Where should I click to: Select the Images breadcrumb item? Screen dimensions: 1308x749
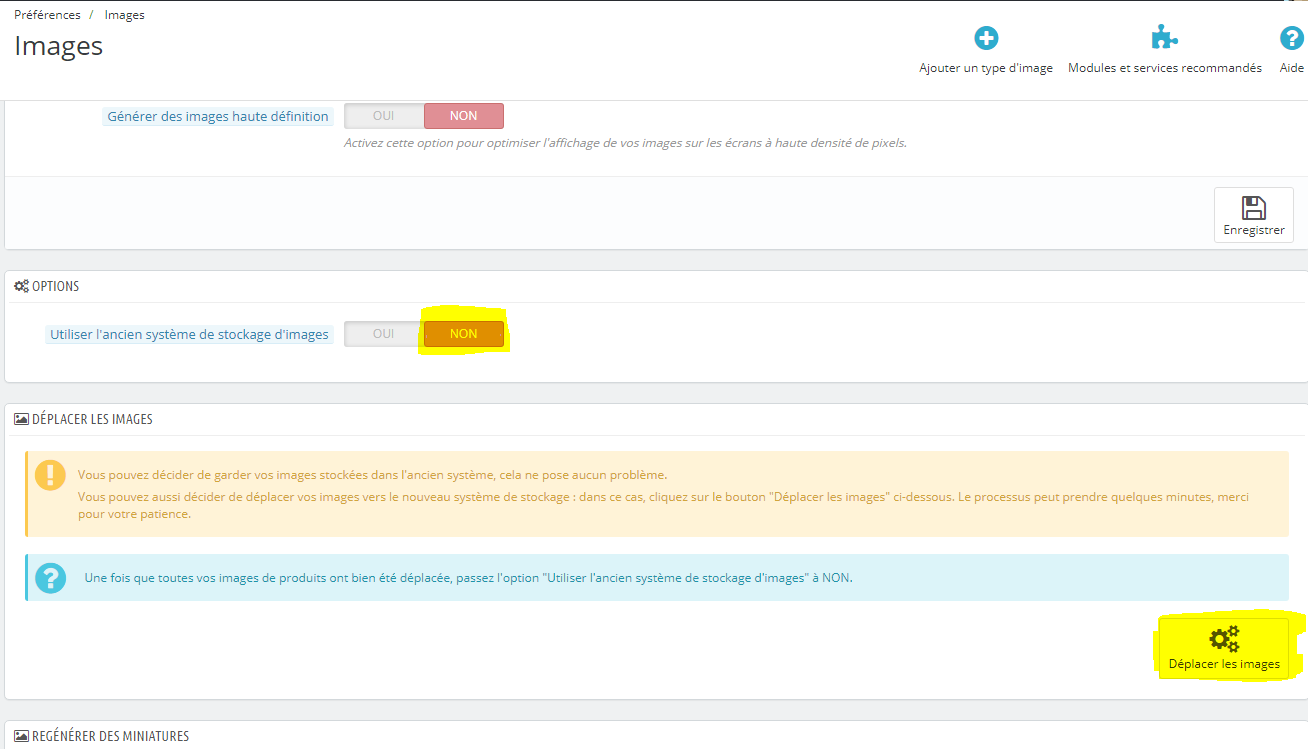[125, 15]
